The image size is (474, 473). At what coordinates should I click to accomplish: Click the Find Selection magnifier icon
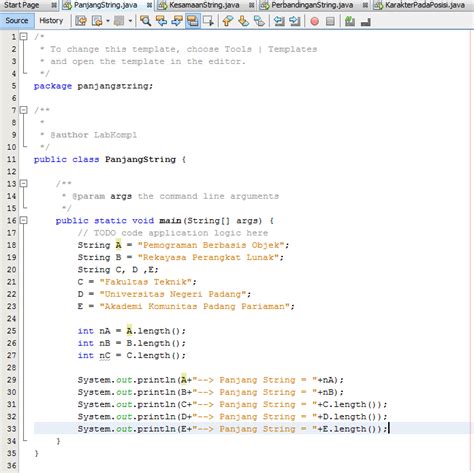point(145,21)
